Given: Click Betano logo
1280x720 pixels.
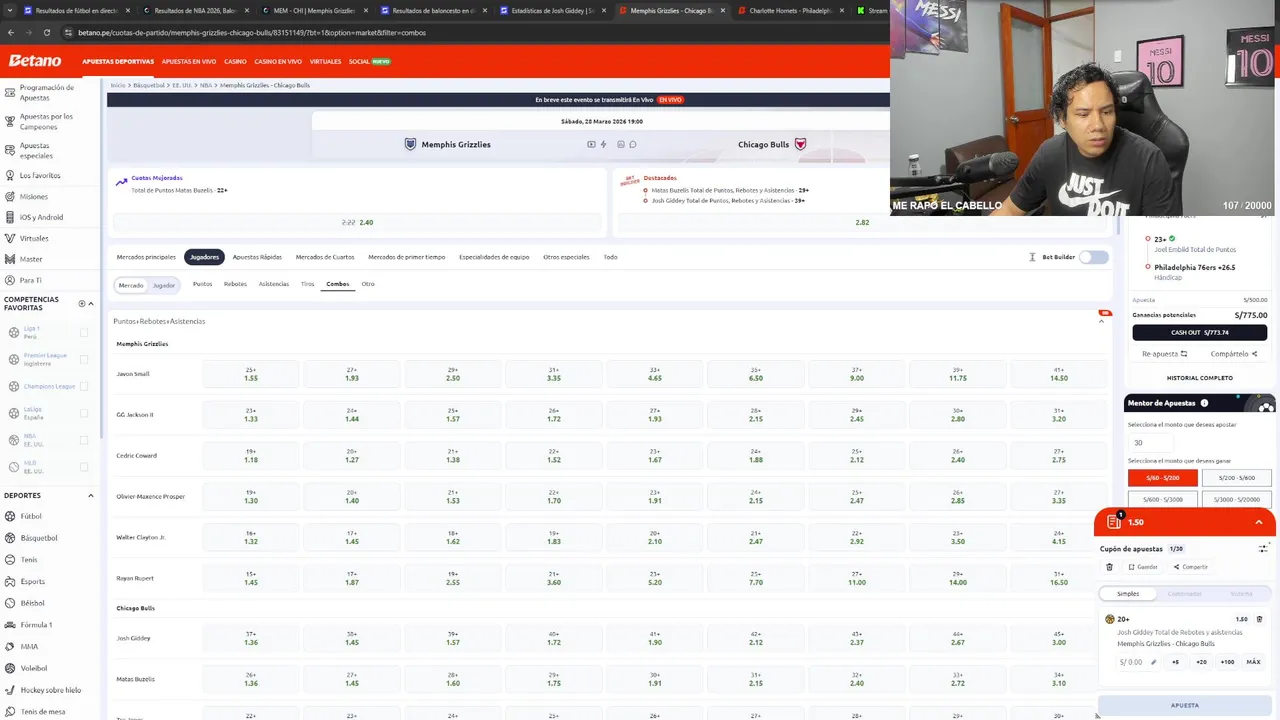Looking at the screenshot, I should coord(35,61).
